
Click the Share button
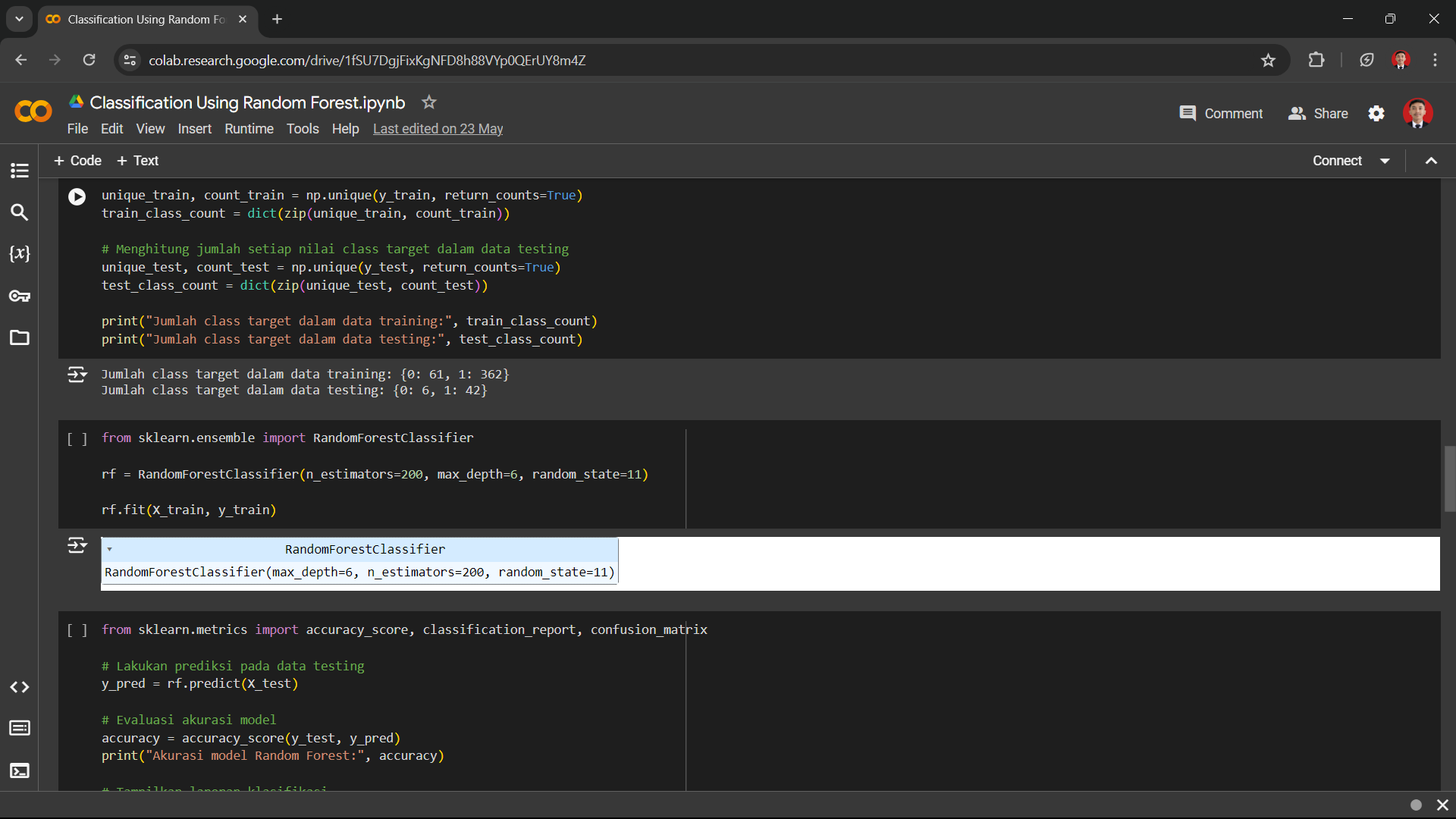point(1318,114)
